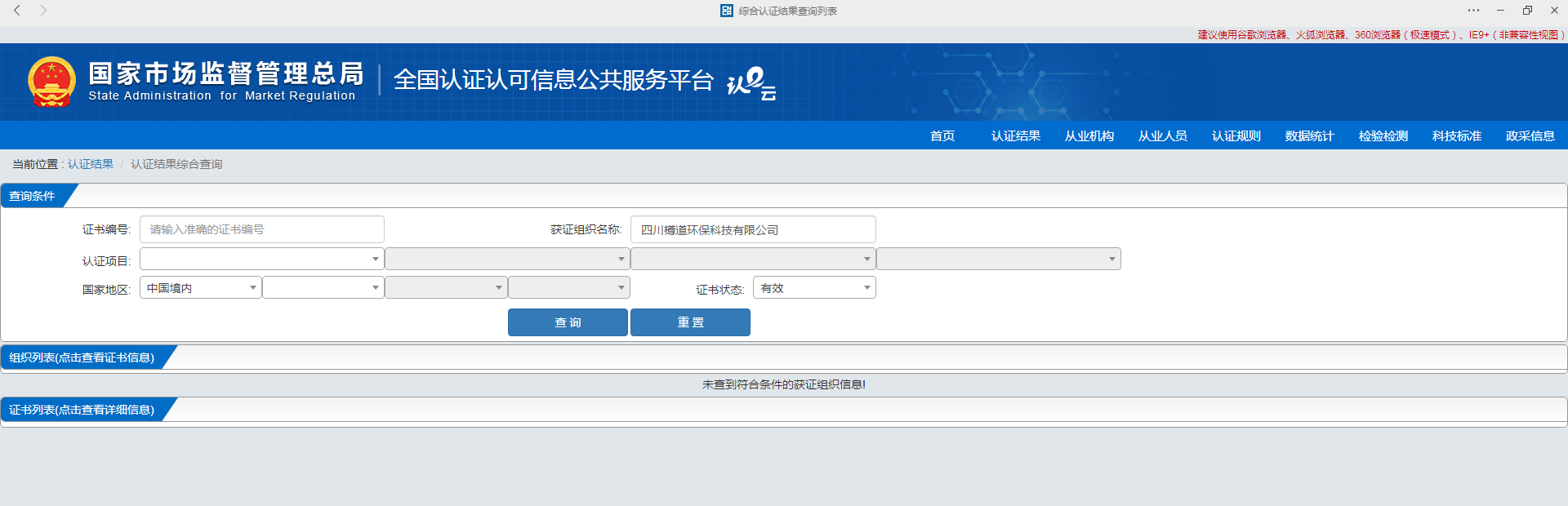Open the province dropdown next to 中国境内
Screen dimensions: 1568x506
323,287
